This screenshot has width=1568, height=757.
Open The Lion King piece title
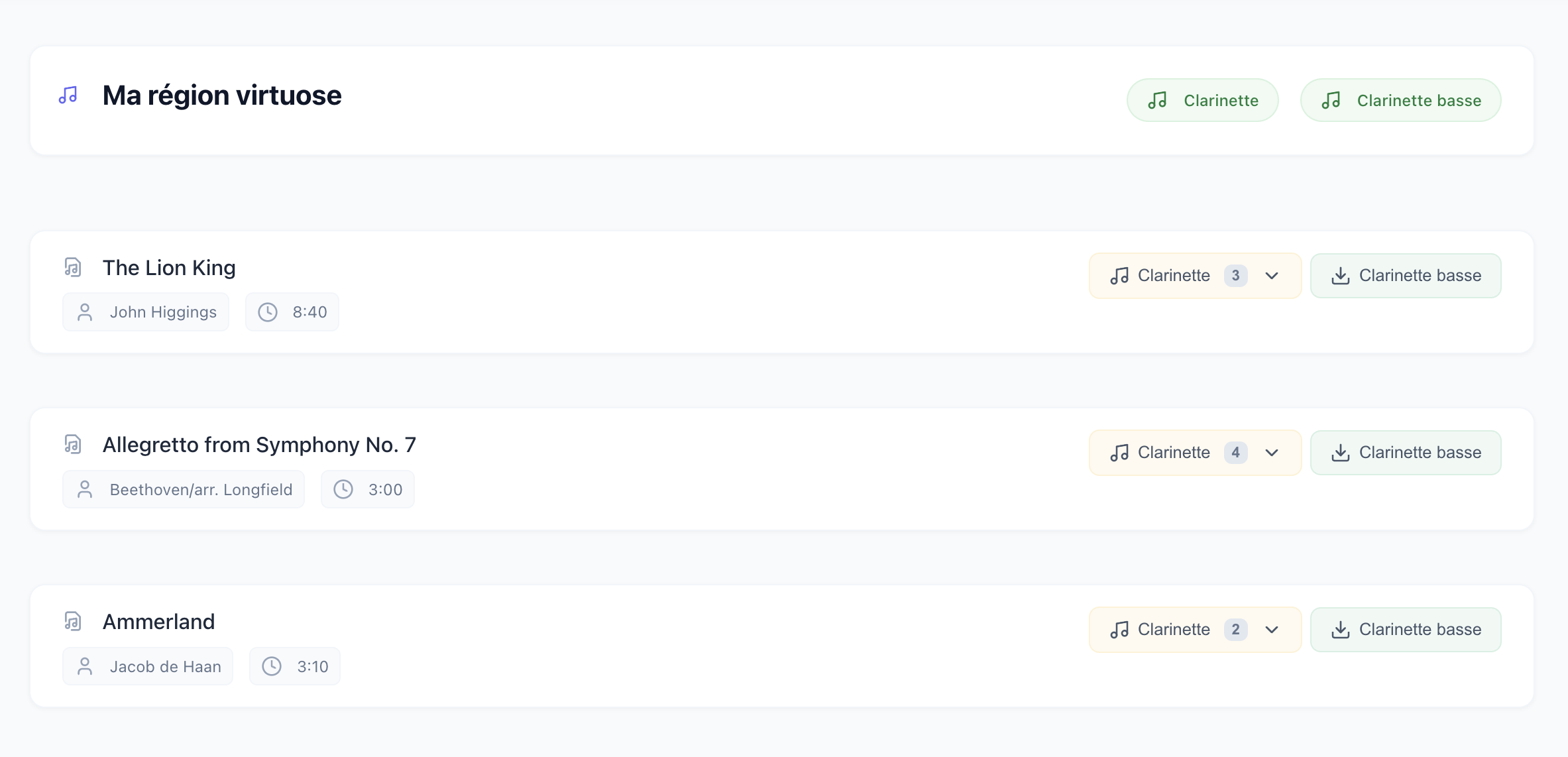point(169,268)
